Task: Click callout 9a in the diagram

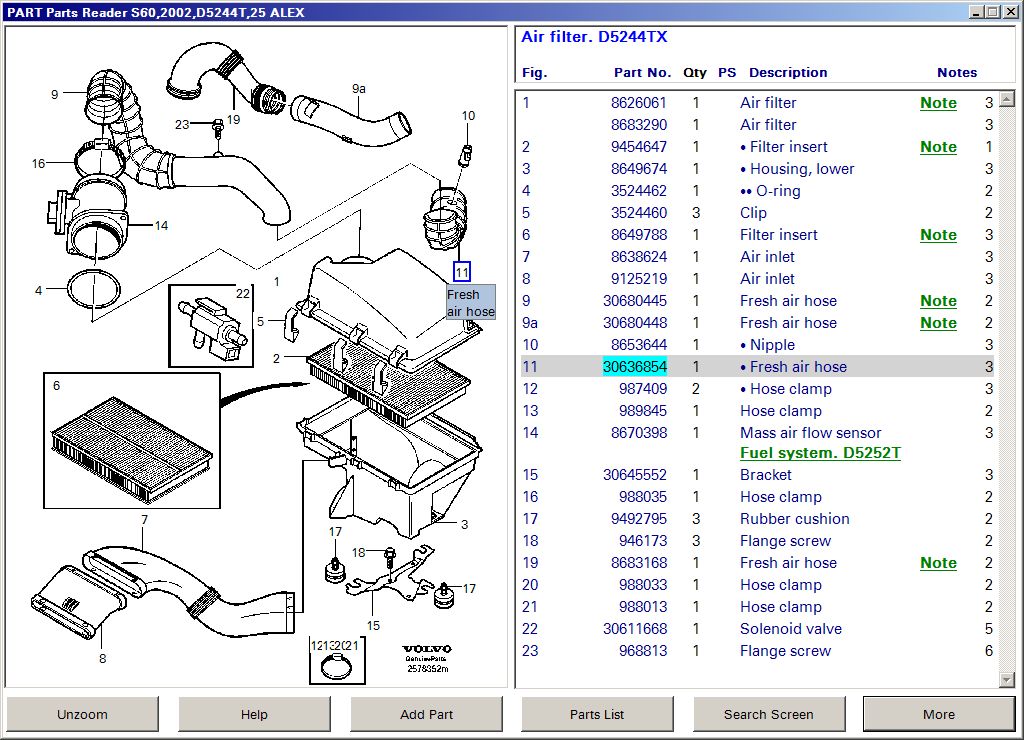Action: tap(359, 89)
